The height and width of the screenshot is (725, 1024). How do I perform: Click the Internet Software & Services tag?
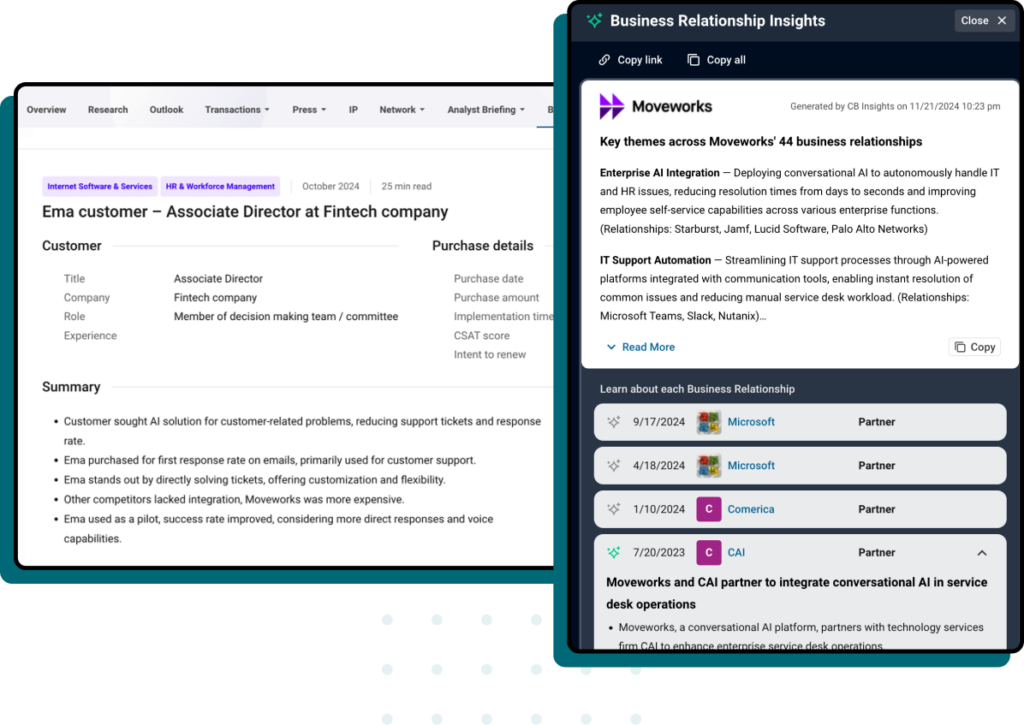(100, 186)
